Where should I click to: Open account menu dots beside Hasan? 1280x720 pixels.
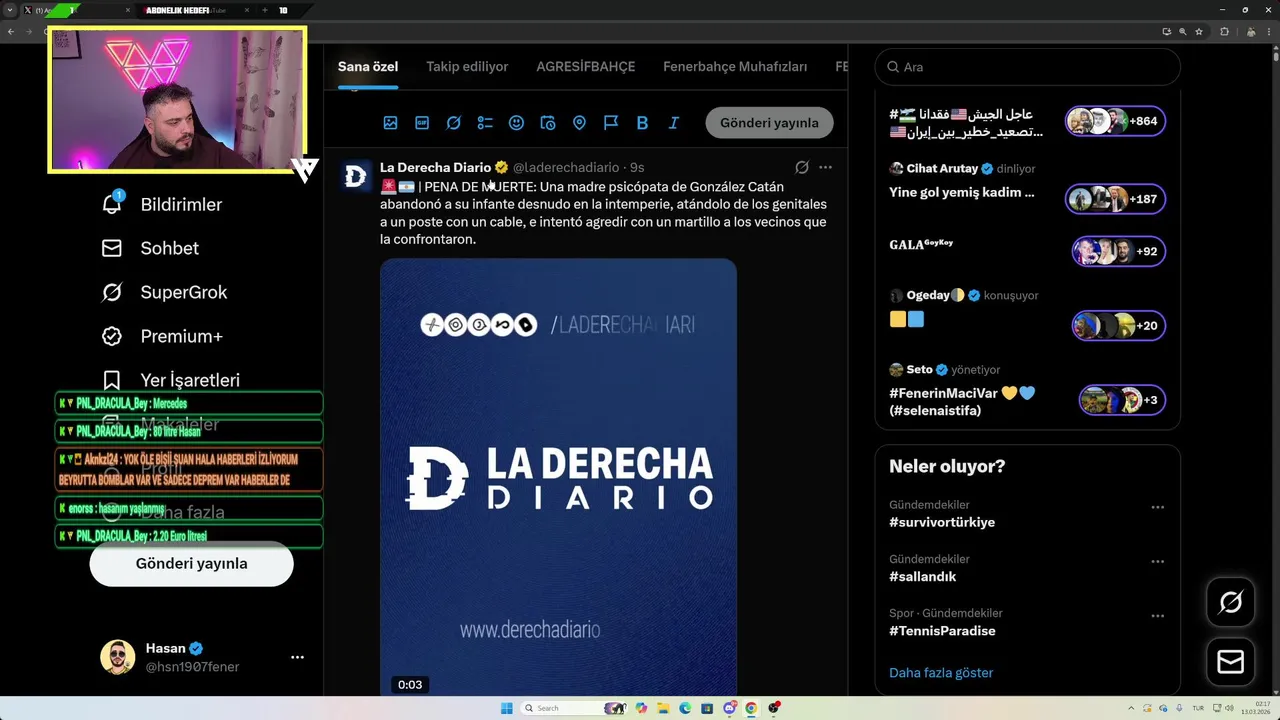point(297,657)
